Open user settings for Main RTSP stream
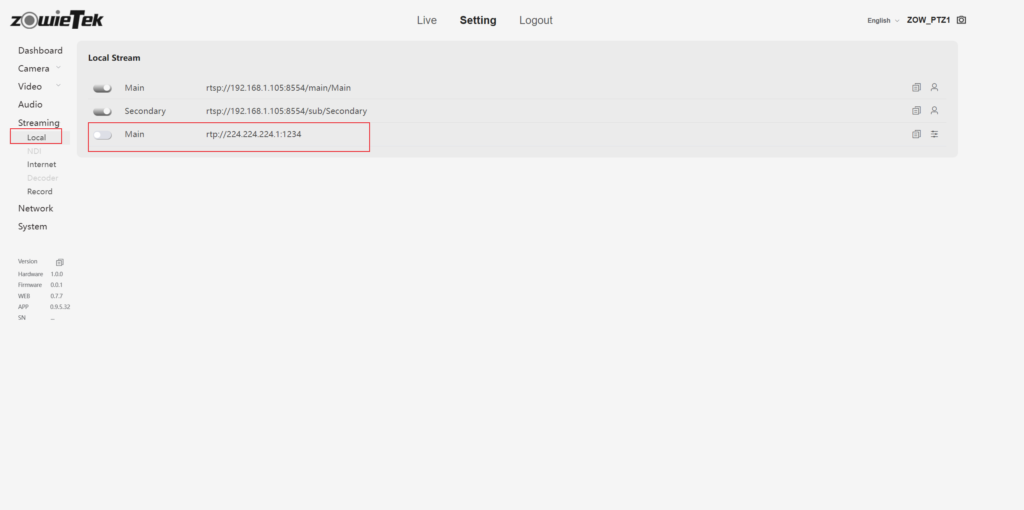 pos(934,87)
